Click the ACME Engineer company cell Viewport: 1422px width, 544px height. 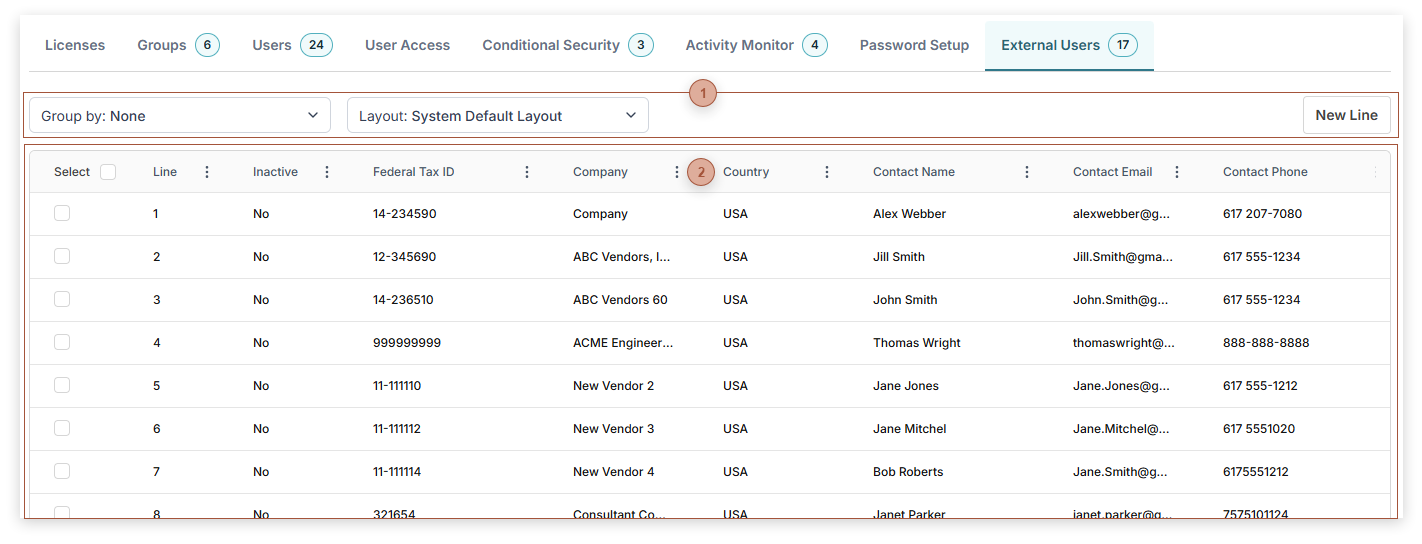pos(623,343)
